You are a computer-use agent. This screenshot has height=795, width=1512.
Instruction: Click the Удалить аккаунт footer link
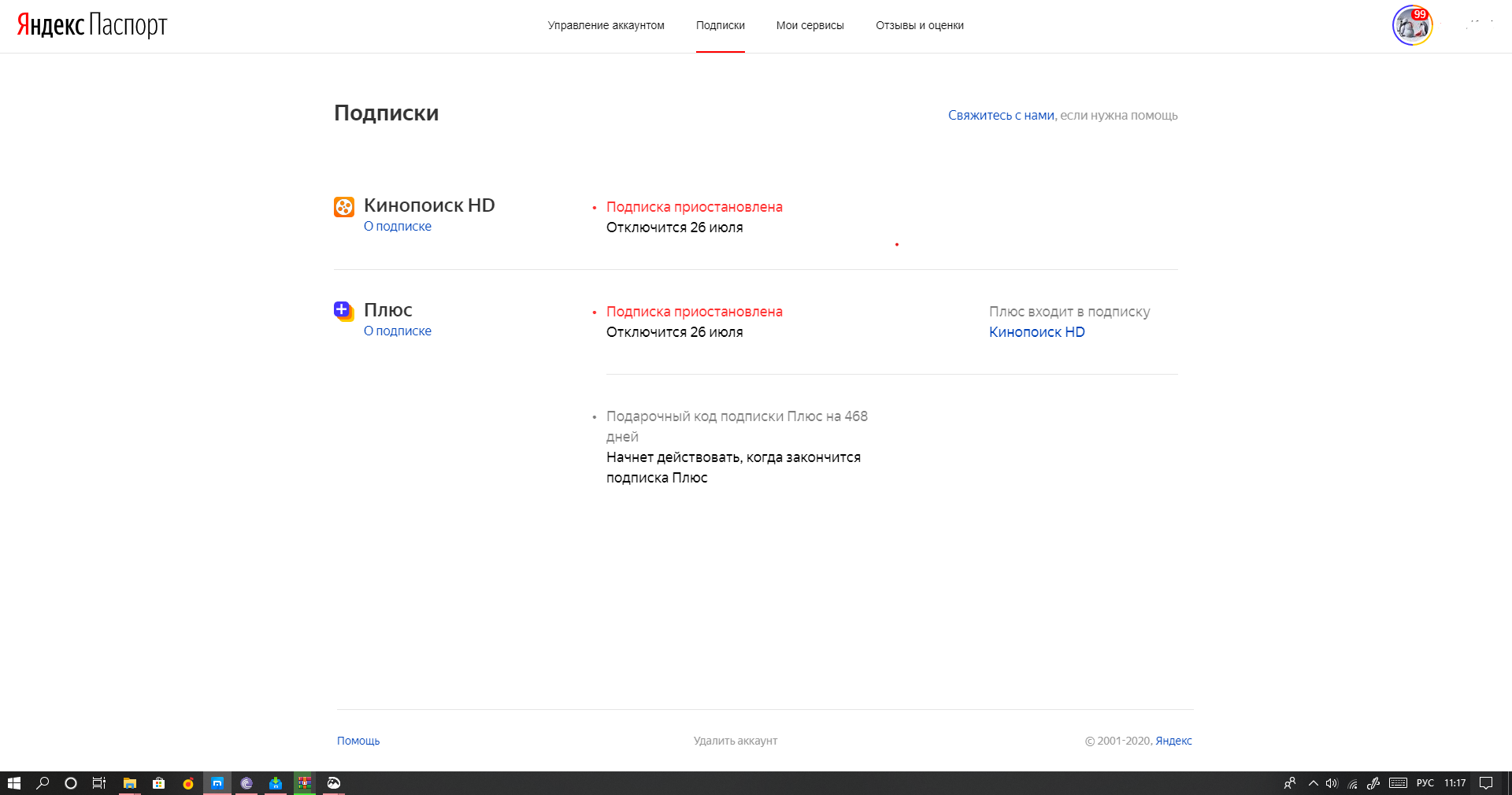(x=736, y=741)
